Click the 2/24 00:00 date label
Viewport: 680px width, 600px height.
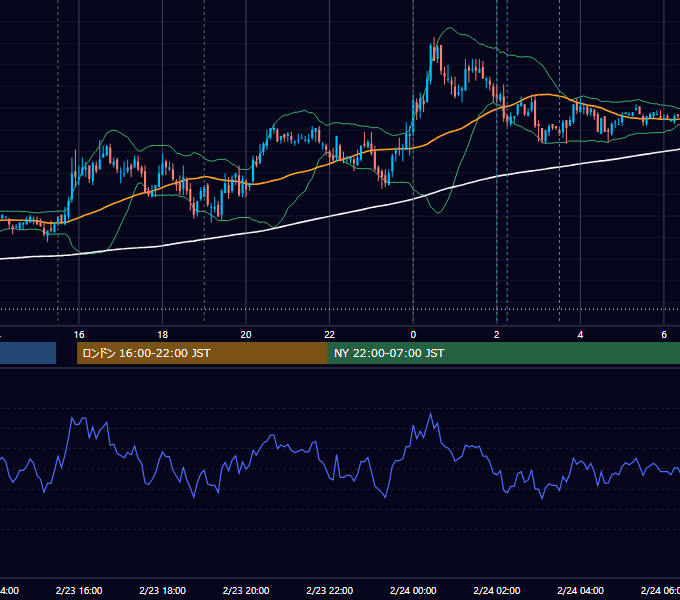[x=413, y=590]
